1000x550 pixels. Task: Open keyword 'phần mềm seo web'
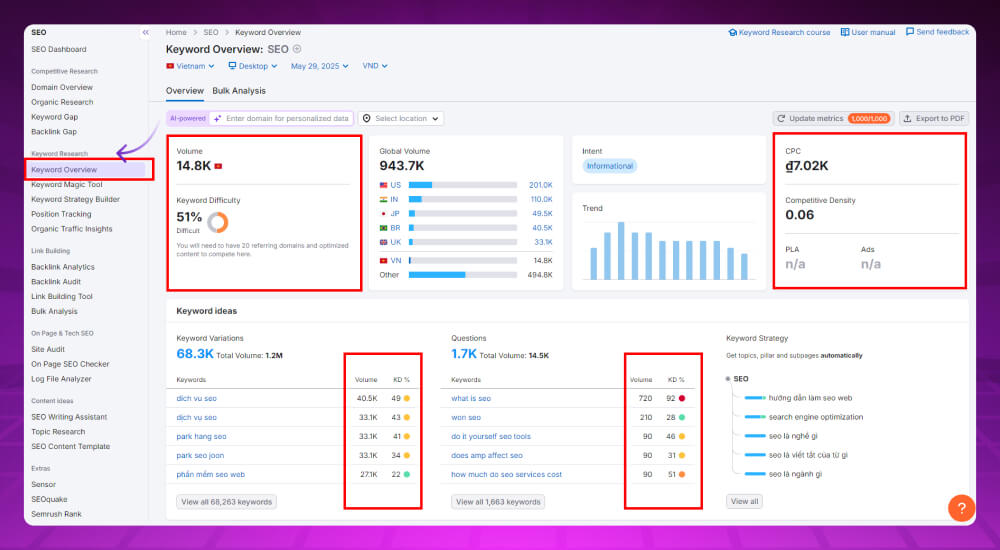coord(210,474)
